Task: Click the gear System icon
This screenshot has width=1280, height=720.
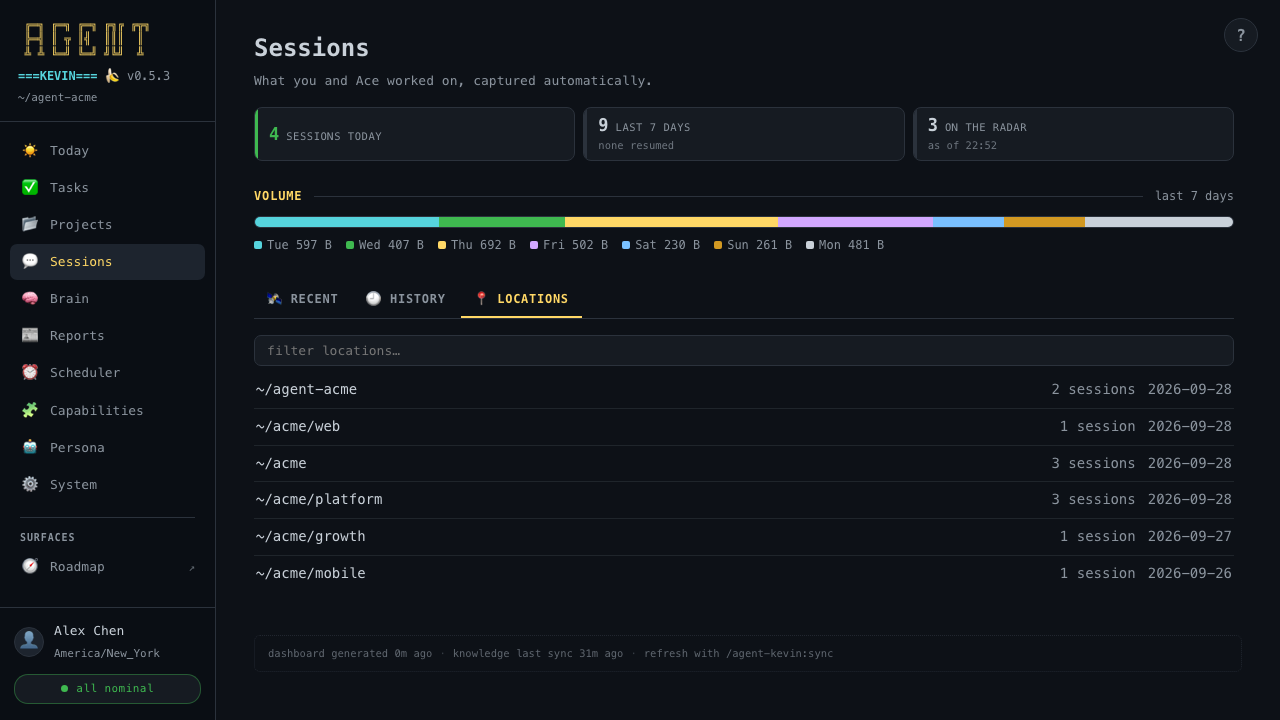Action: click(30, 484)
